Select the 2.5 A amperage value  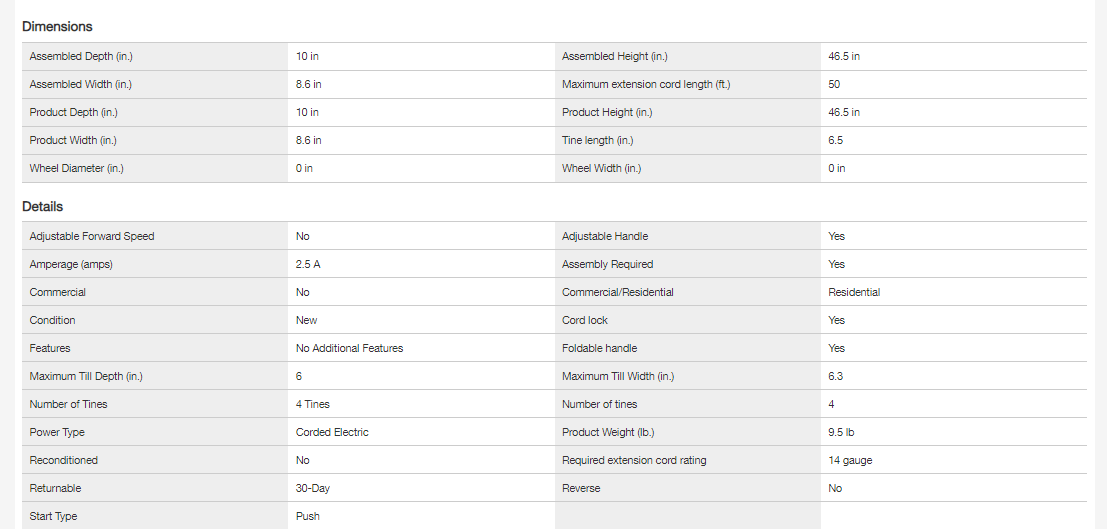click(310, 265)
